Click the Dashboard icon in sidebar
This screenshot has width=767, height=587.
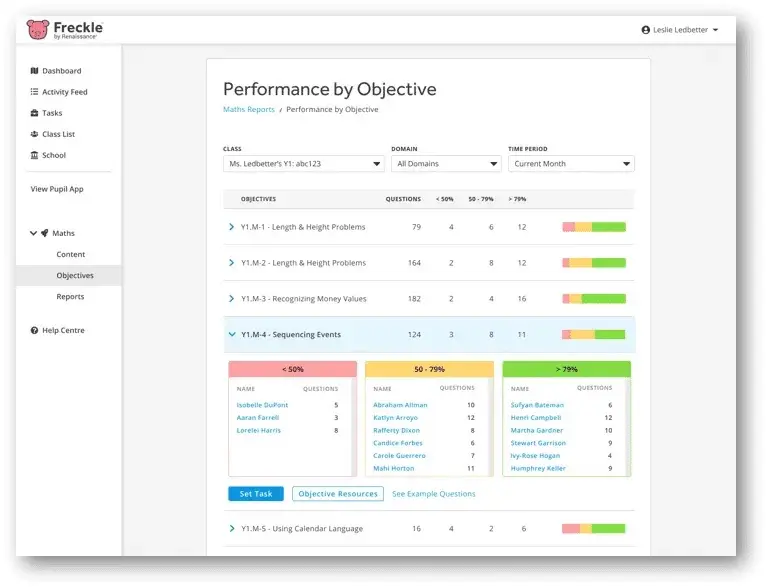[x=34, y=71]
